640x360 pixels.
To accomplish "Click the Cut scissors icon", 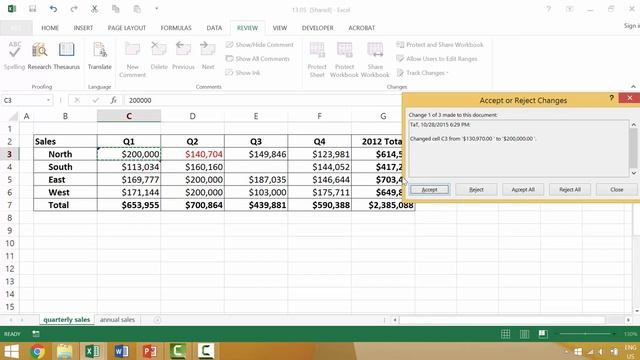I will coord(94,9).
